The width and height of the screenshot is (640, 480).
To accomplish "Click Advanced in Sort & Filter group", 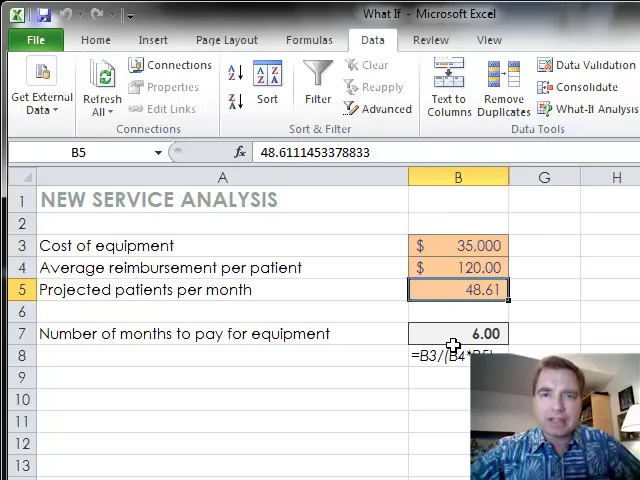I will point(378,109).
